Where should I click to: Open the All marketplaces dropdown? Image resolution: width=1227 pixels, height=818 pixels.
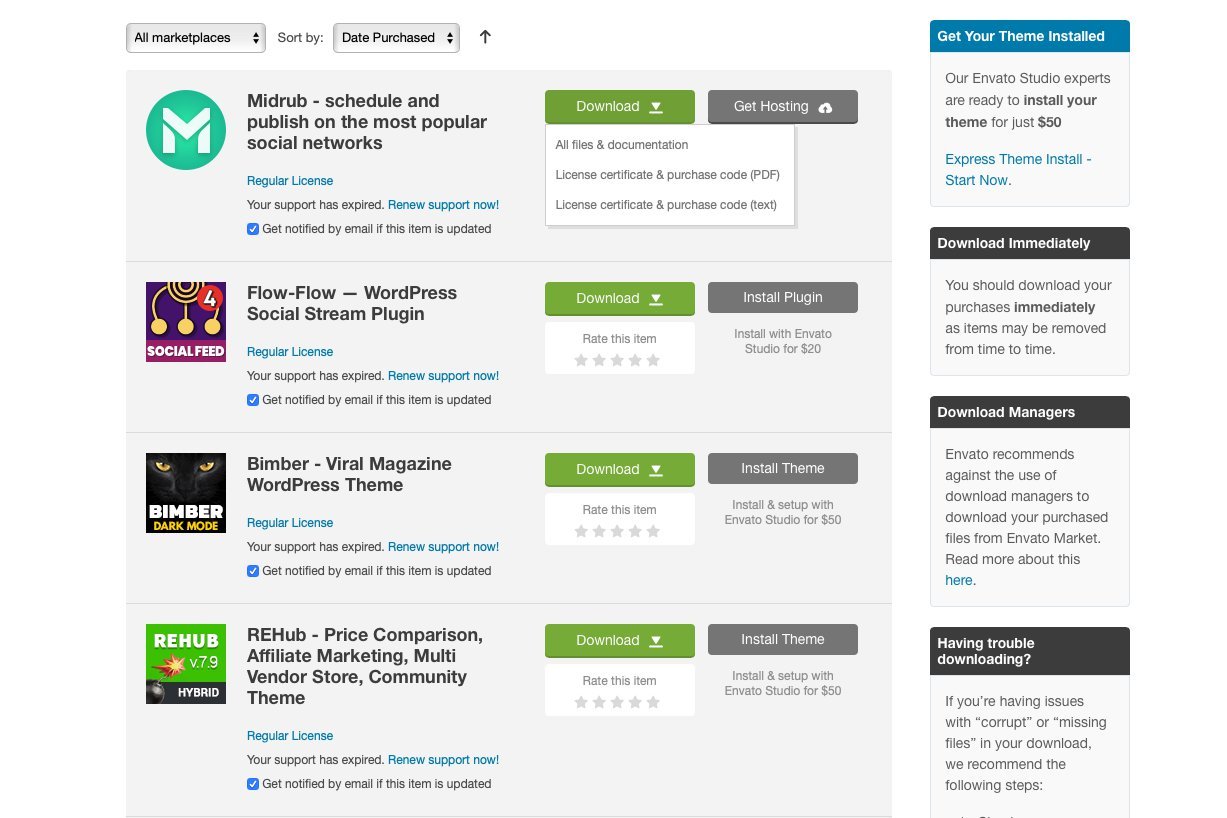196,38
